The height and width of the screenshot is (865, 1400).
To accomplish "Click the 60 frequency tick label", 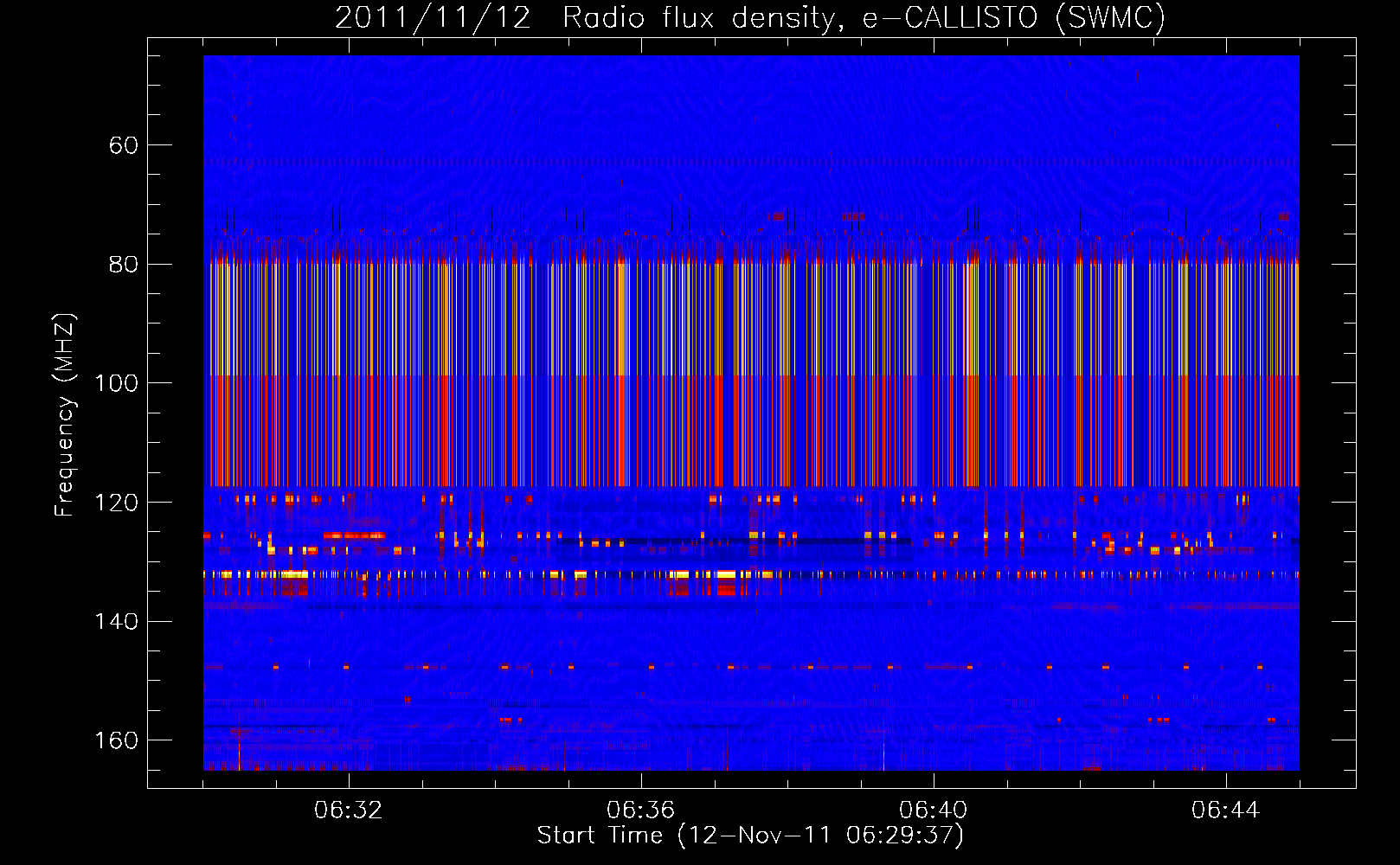I will pyautogui.click(x=124, y=145).
